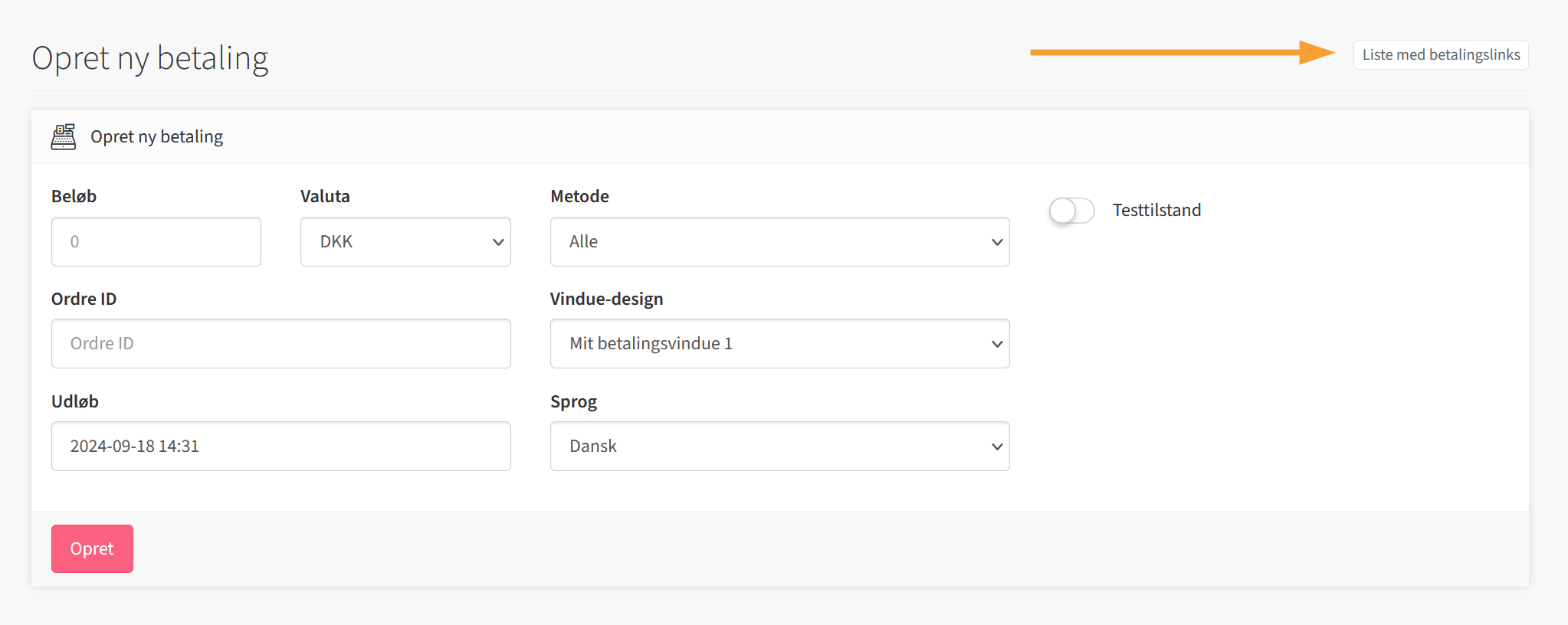Click the Vindue-design label
The image size is (1568, 625).
(x=606, y=299)
